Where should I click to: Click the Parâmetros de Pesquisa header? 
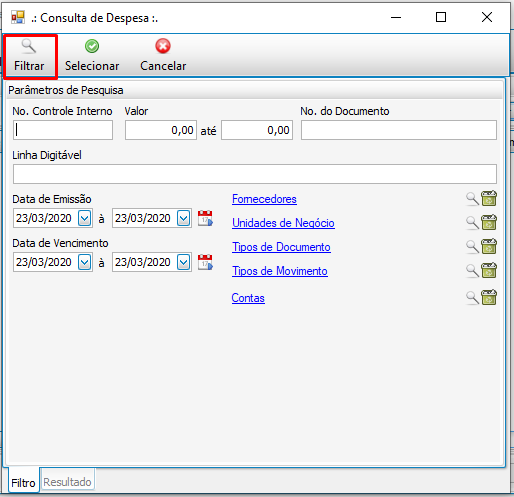pos(66,90)
